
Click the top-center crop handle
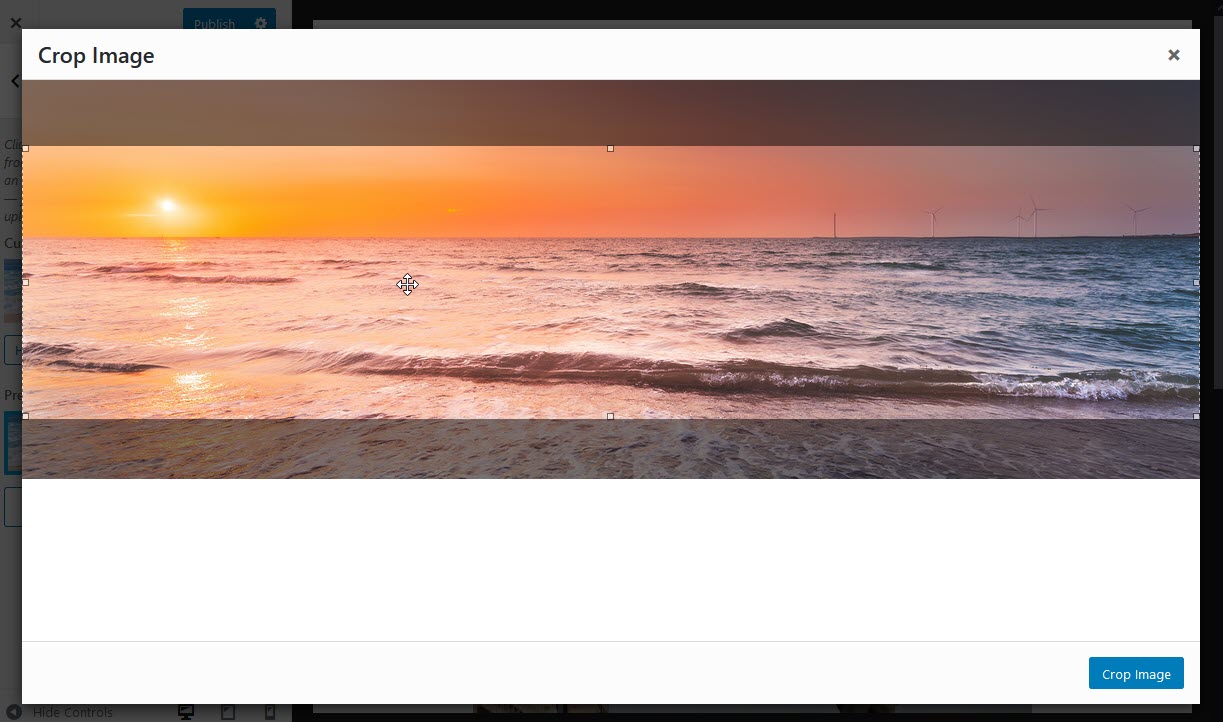coord(610,148)
